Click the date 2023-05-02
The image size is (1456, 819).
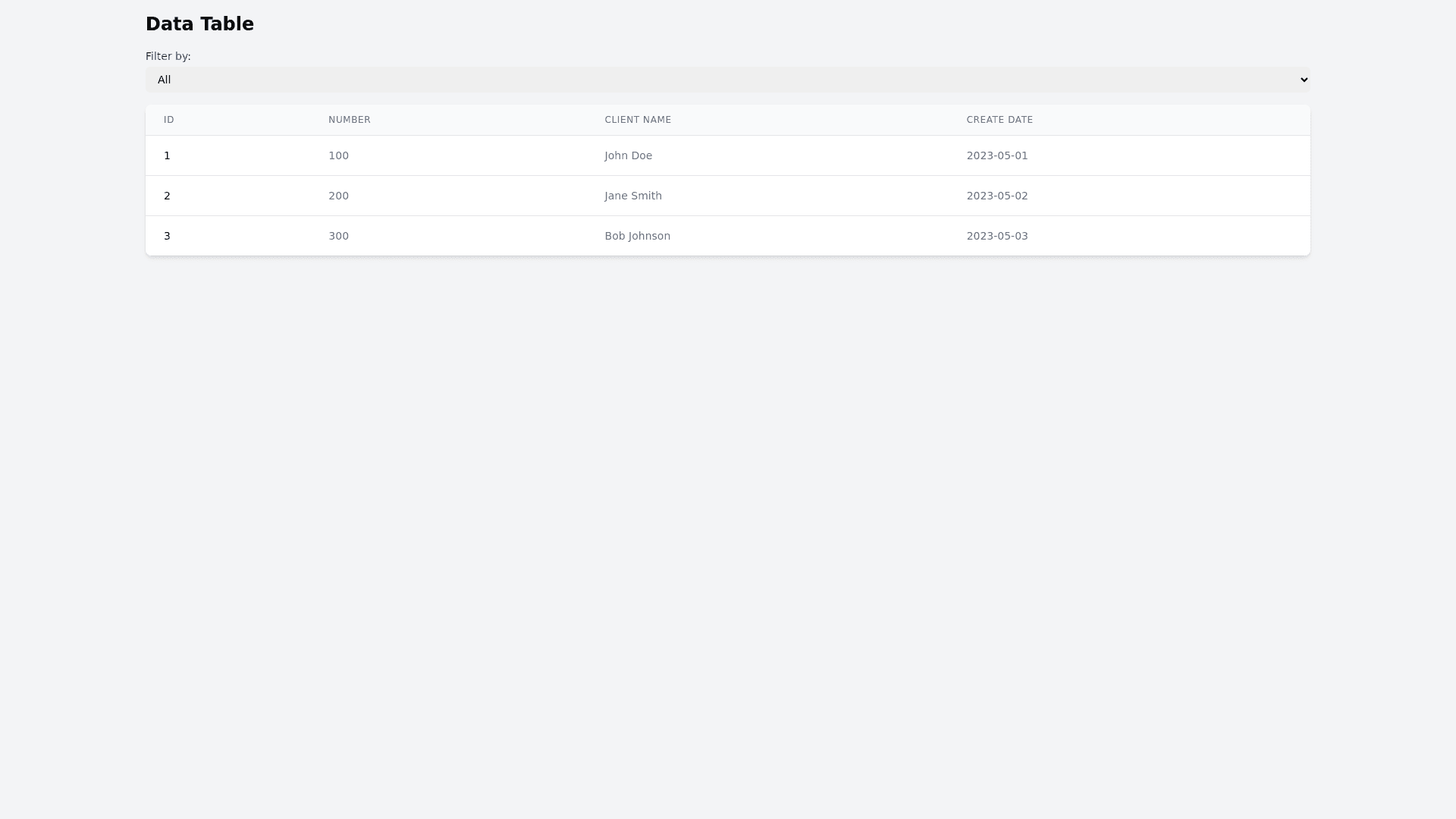click(997, 196)
